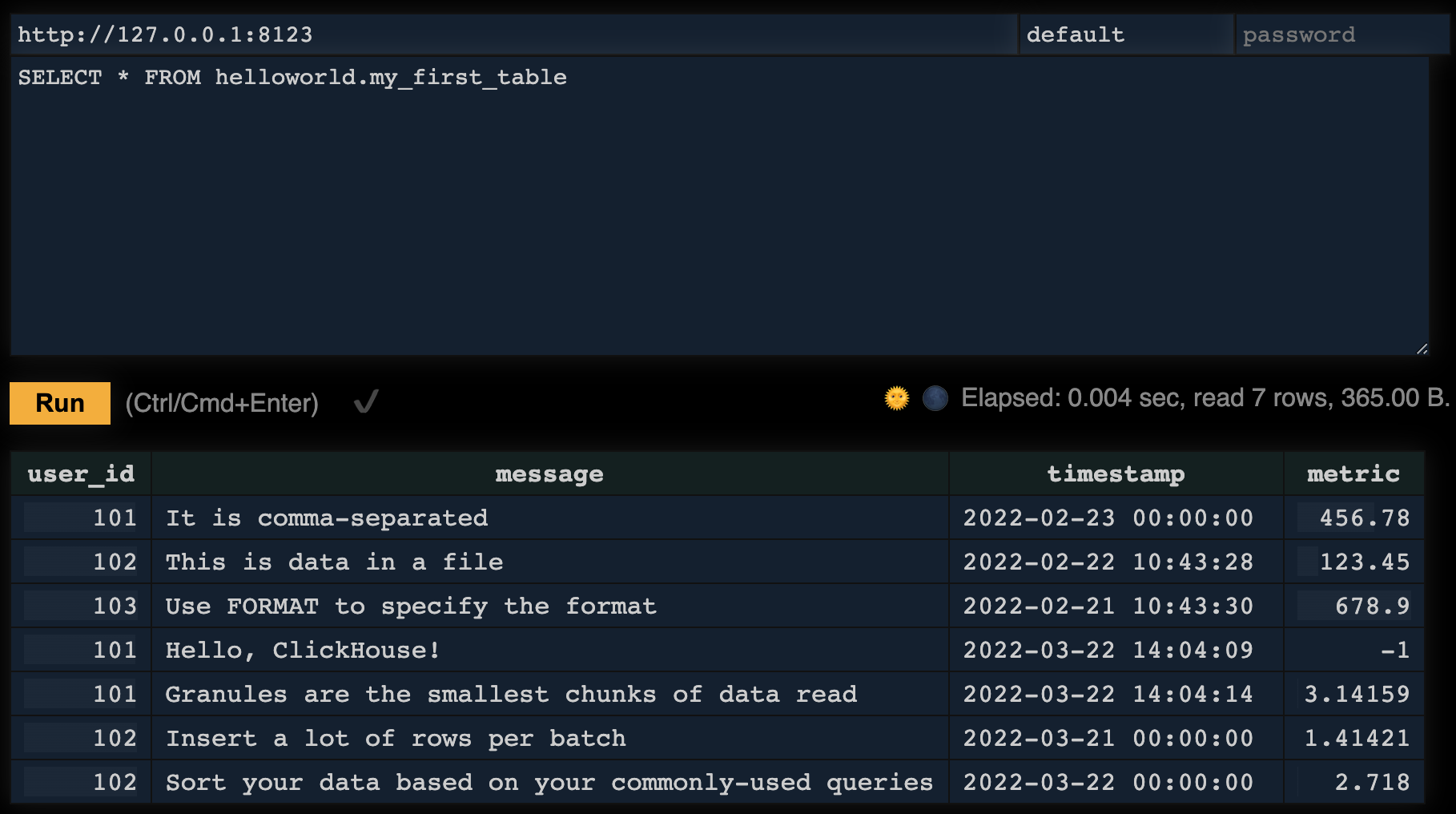Click the textarea resize handle grip
The height and width of the screenshot is (814, 1456).
pos(1422,346)
